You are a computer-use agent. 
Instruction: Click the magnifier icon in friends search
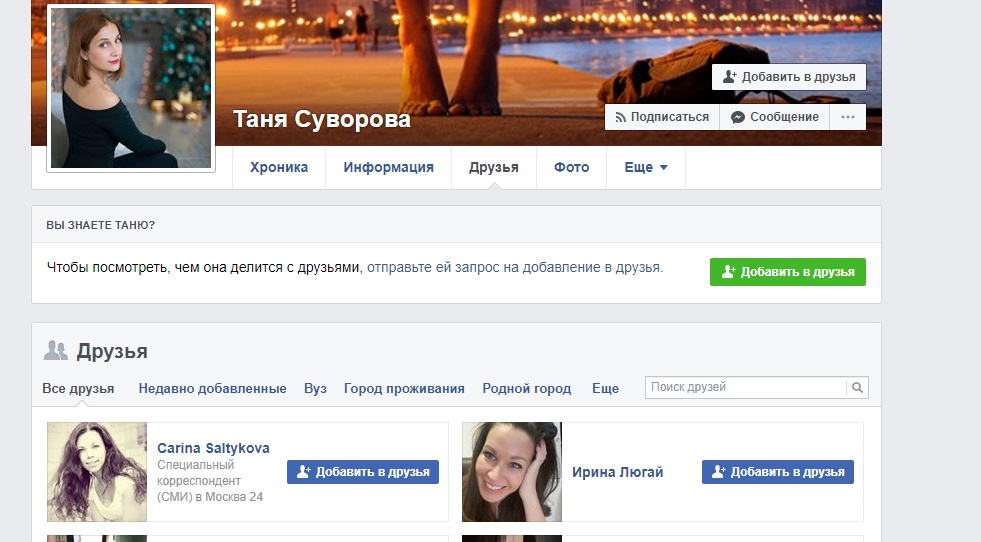pyautogui.click(x=857, y=388)
